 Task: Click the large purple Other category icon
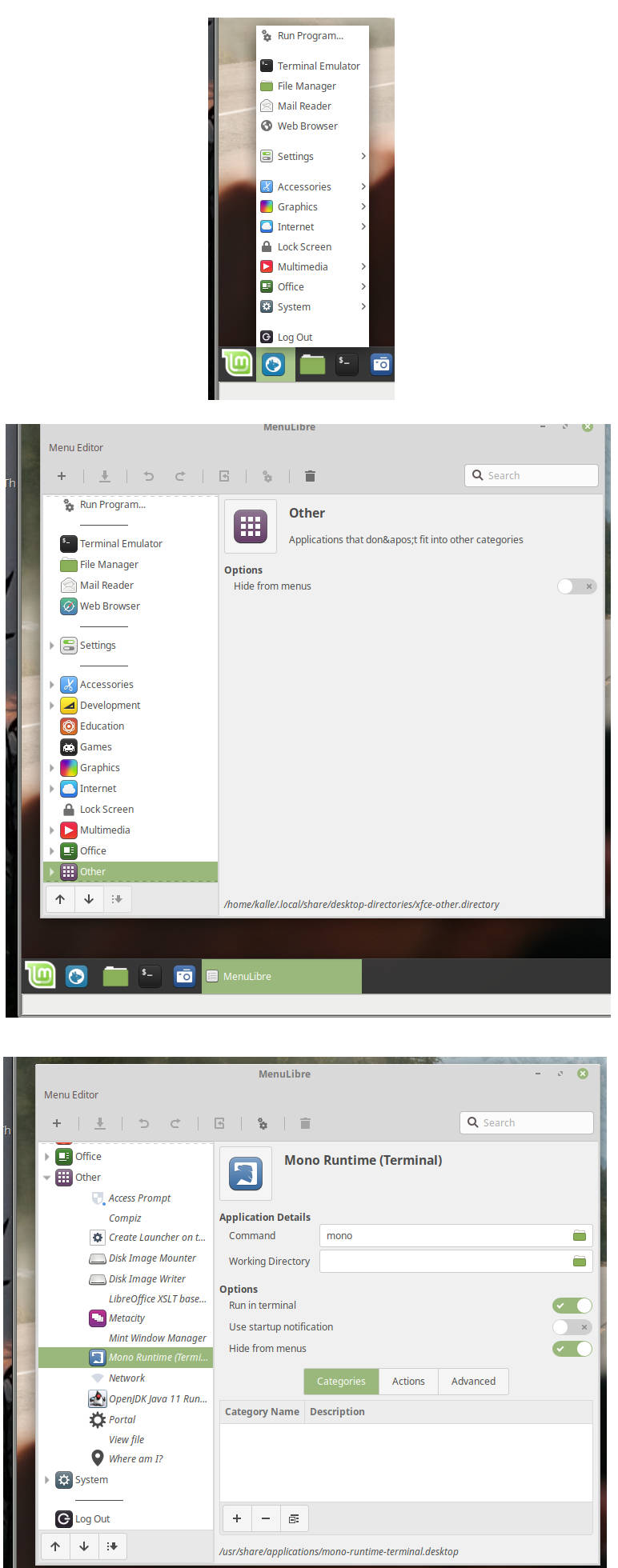[250, 526]
